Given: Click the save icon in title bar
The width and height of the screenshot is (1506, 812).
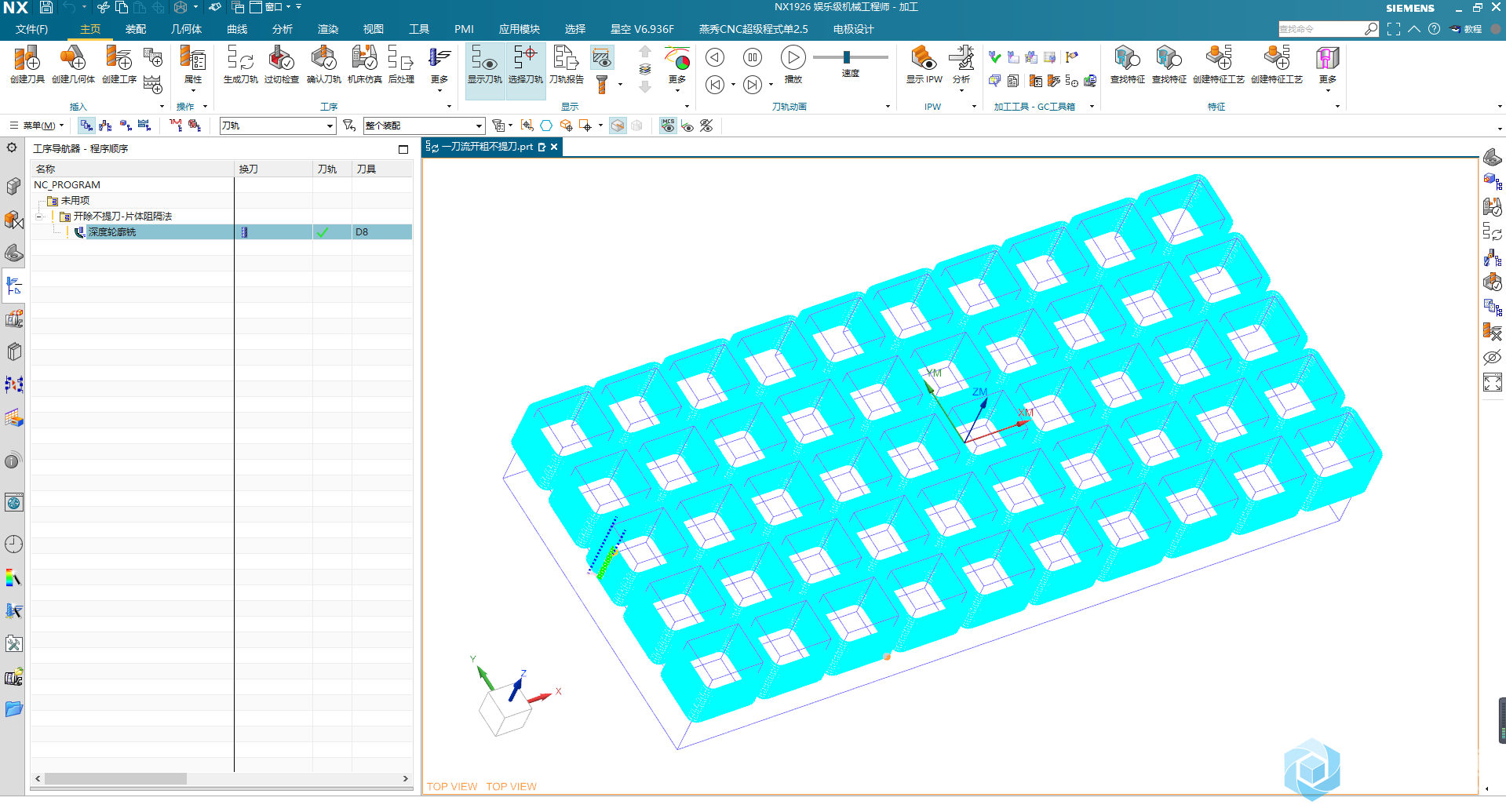Looking at the screenshot, I should 46,7.
